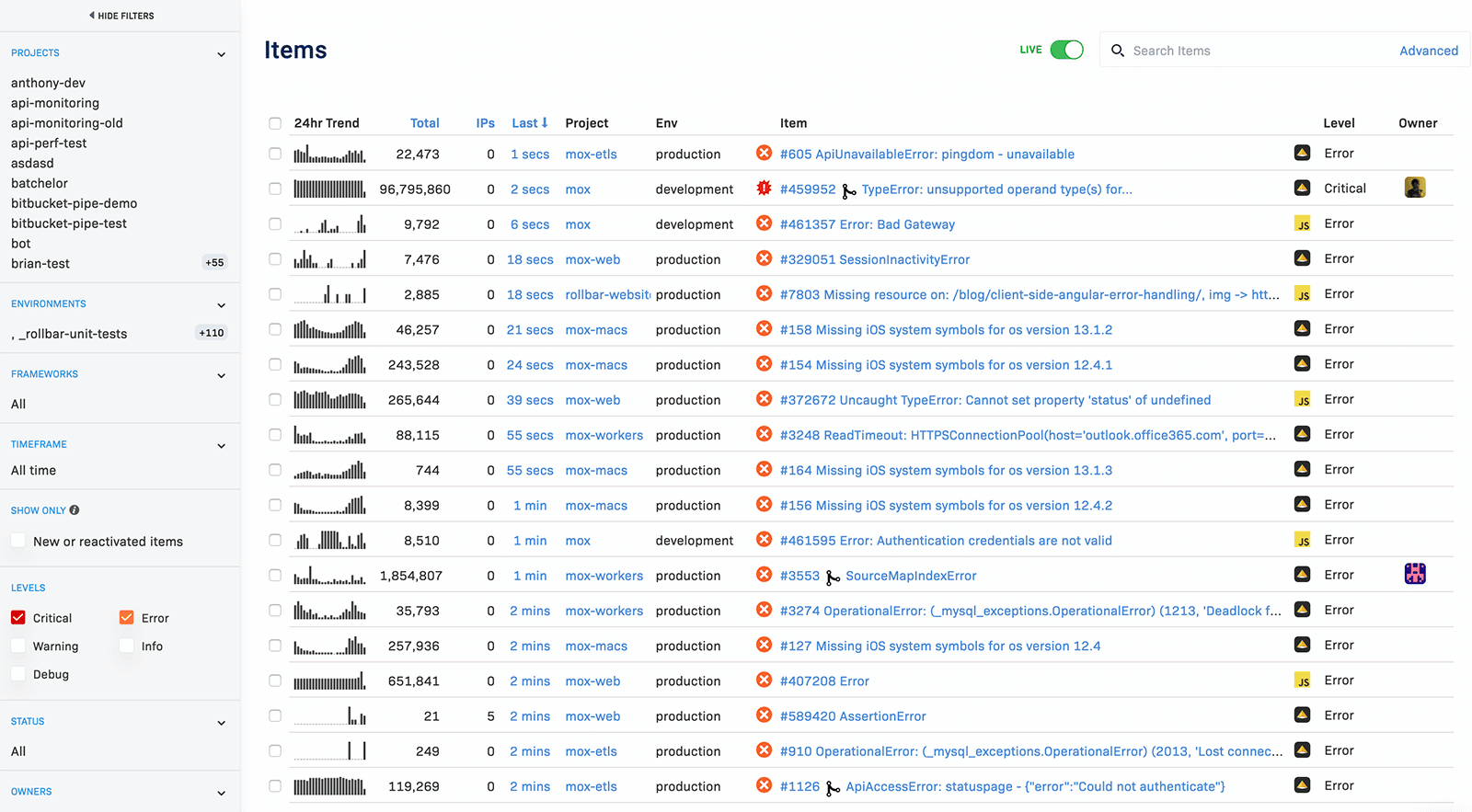
Task: Click the search magnifier icon
Action: coord(1118,51)
